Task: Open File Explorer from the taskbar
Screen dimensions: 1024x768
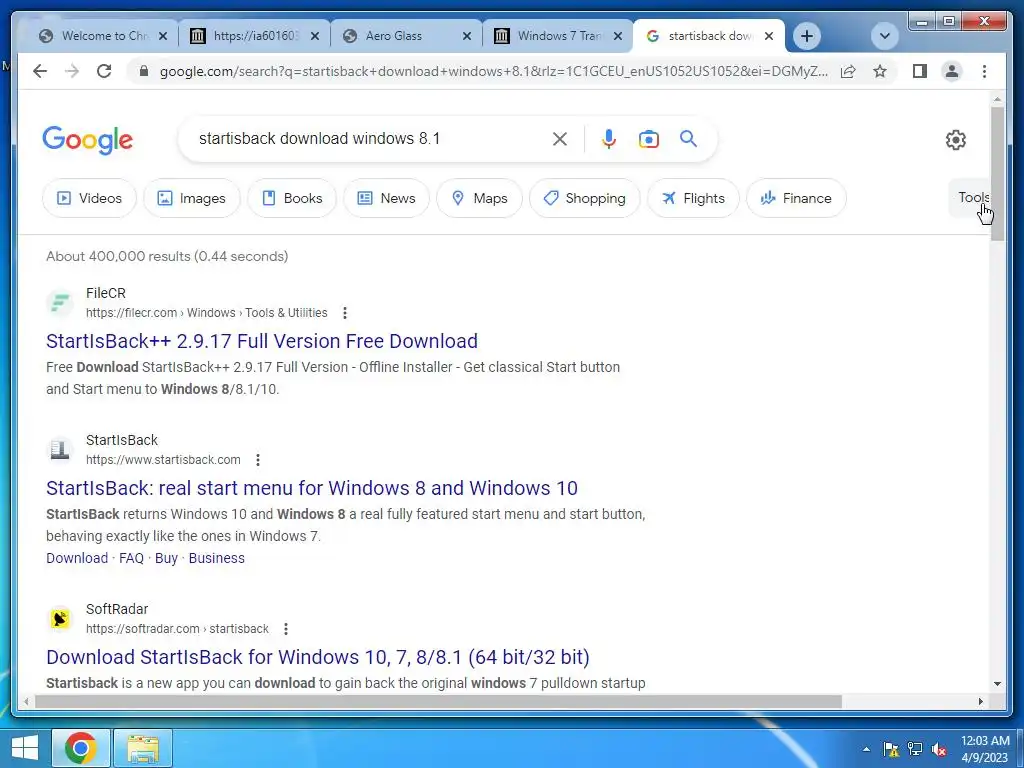Action: click(x=143, y=748)
